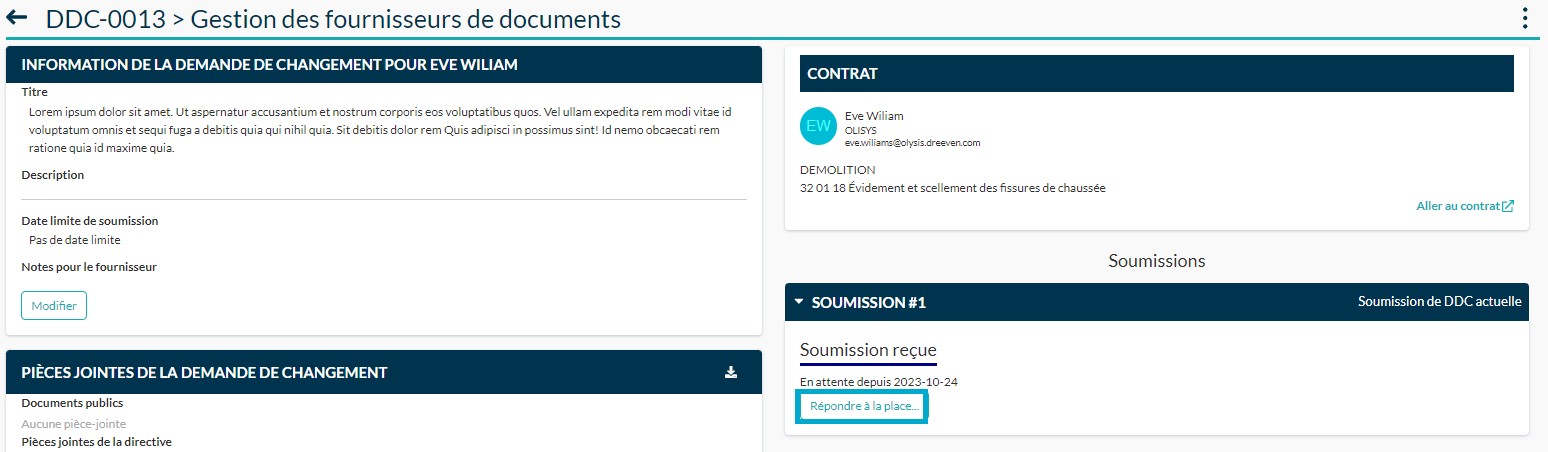Click the Soumission reçue status heading
The image size is (1548, 452).
pyautogui.click(x=868, y=350)
